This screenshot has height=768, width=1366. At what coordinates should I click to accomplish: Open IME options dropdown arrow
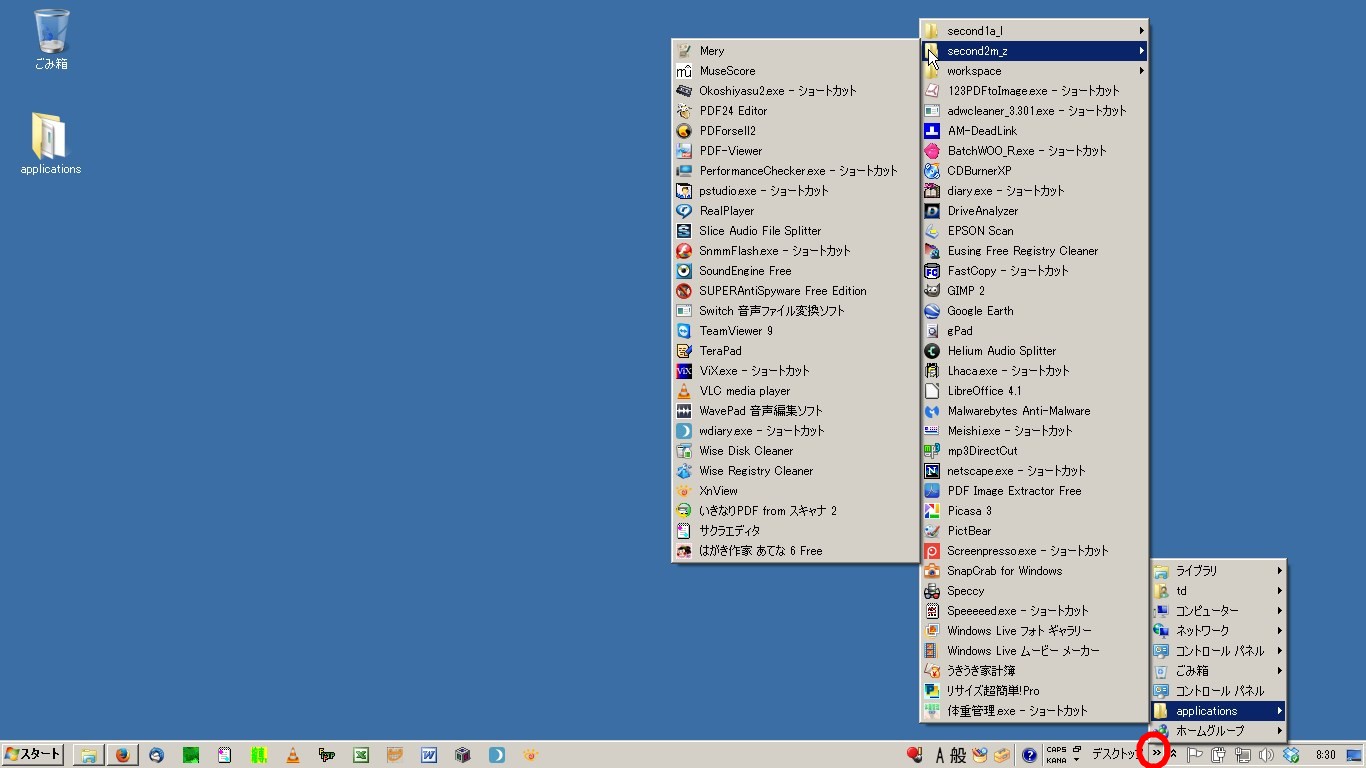[1077, 760]
